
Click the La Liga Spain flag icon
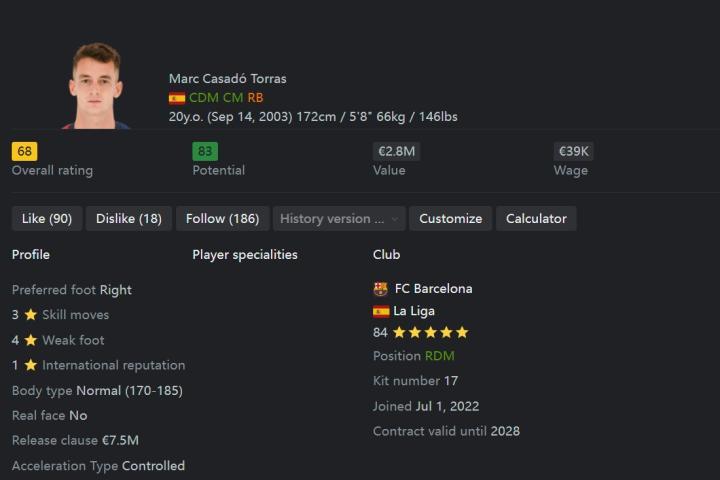click(x=381, y=311)
